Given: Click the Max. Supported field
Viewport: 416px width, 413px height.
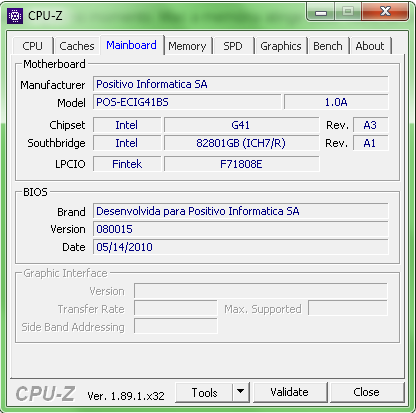Looking at the screenshot, I should [348, 308].
